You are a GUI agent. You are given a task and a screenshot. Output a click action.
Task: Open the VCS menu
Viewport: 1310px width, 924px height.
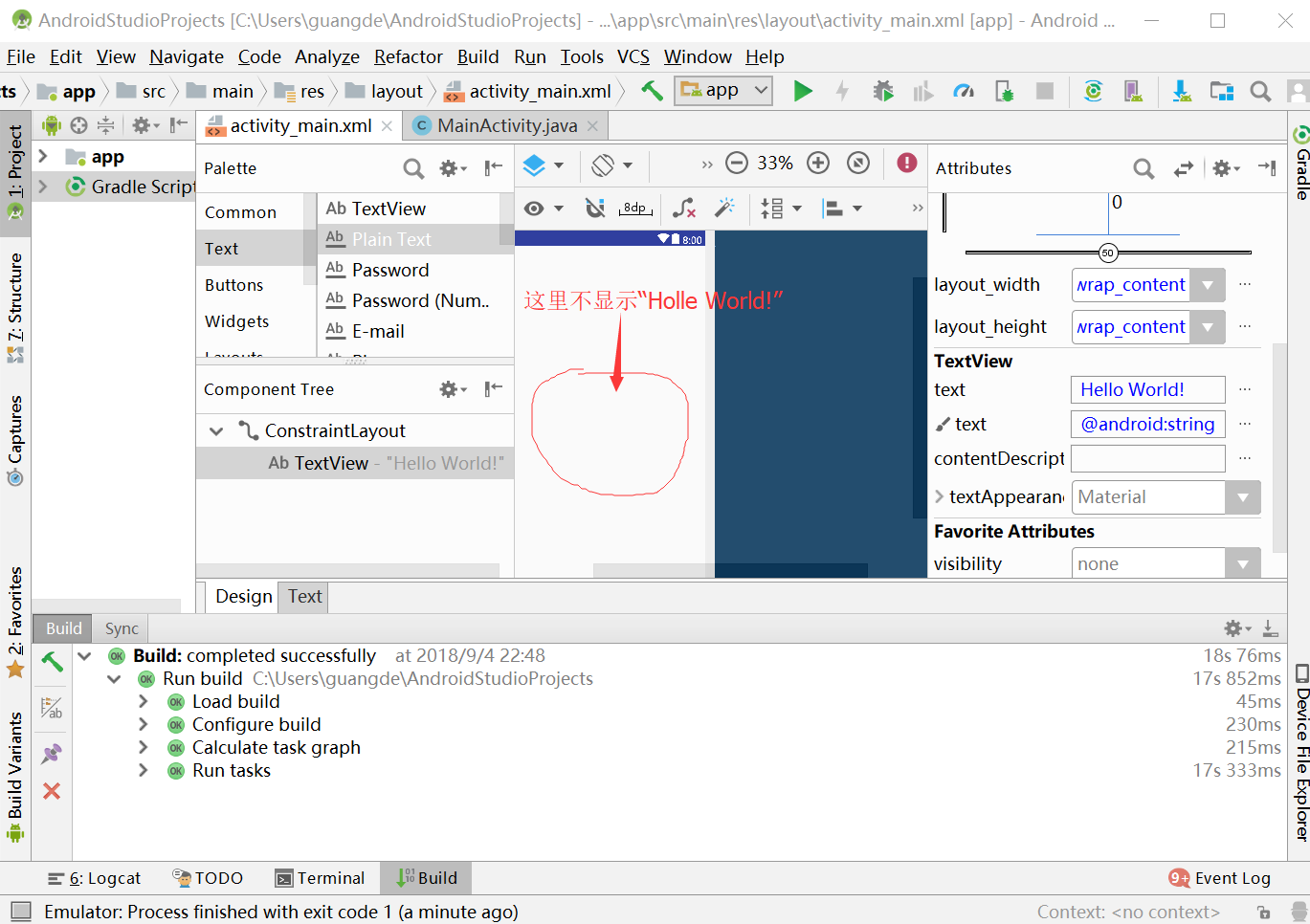[633, 57]
